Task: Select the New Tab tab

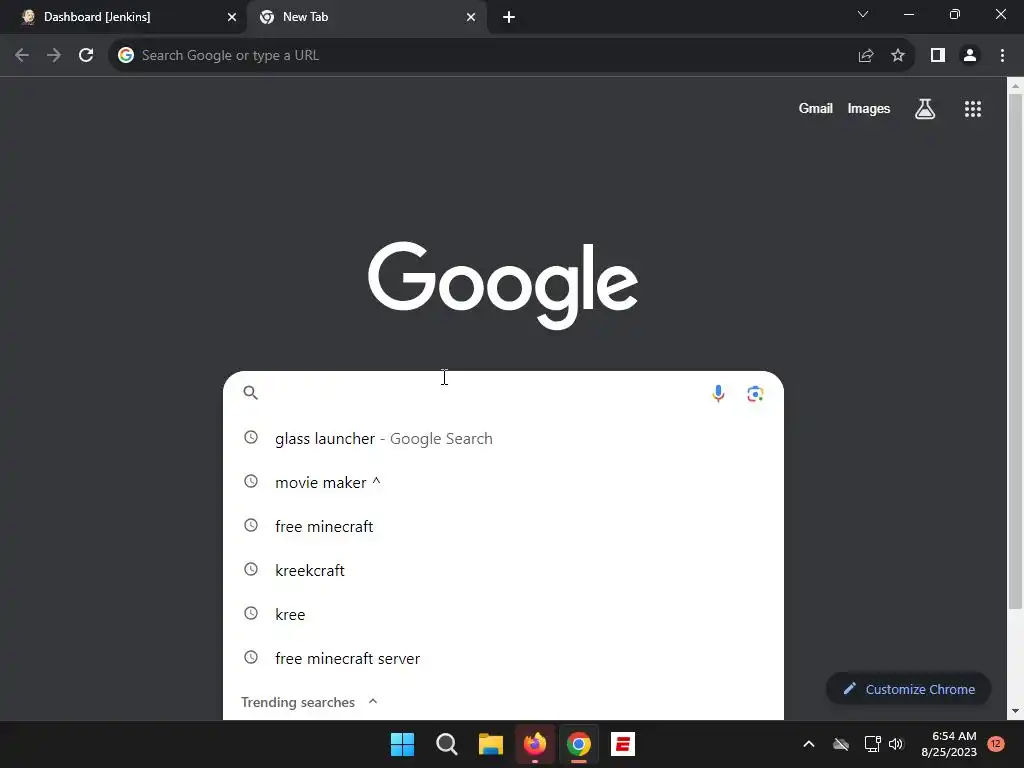Action: pyautogui.click(x=367, y=17)
